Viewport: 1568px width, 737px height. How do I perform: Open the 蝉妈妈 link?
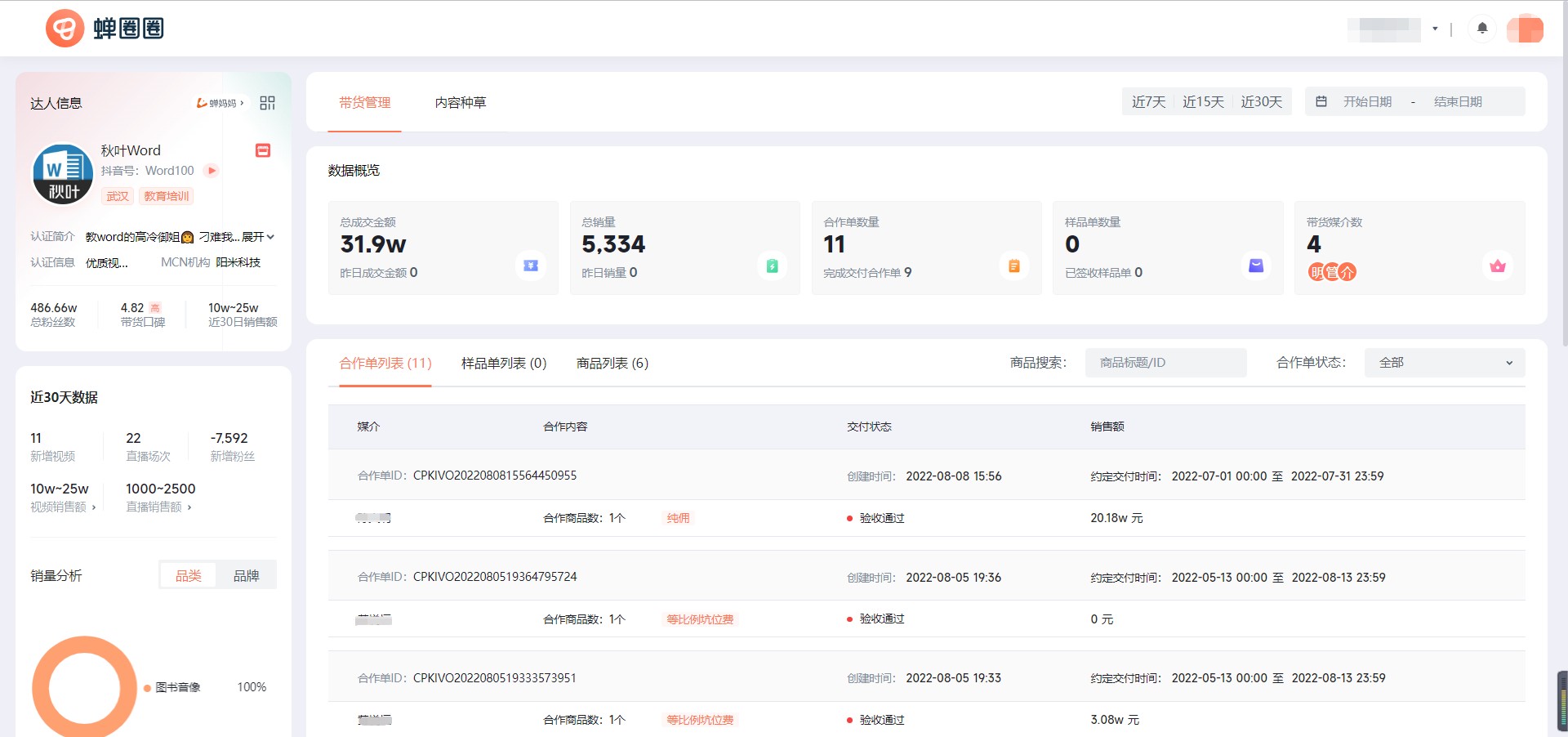tap(220, 103)
